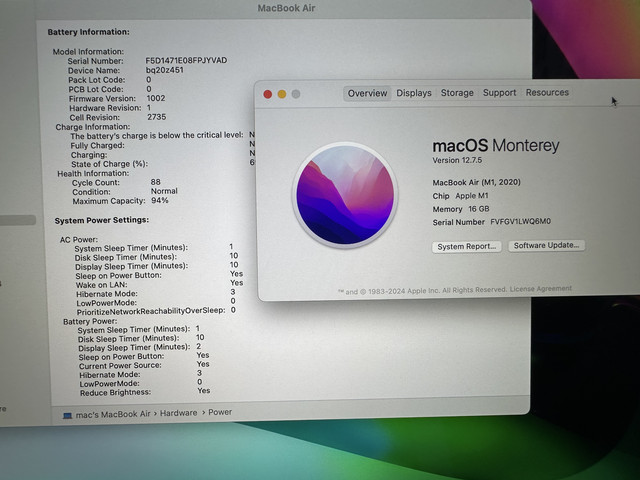Screen dimensions: 640x480
Task: Click the Health Information label
Action: 93,173
